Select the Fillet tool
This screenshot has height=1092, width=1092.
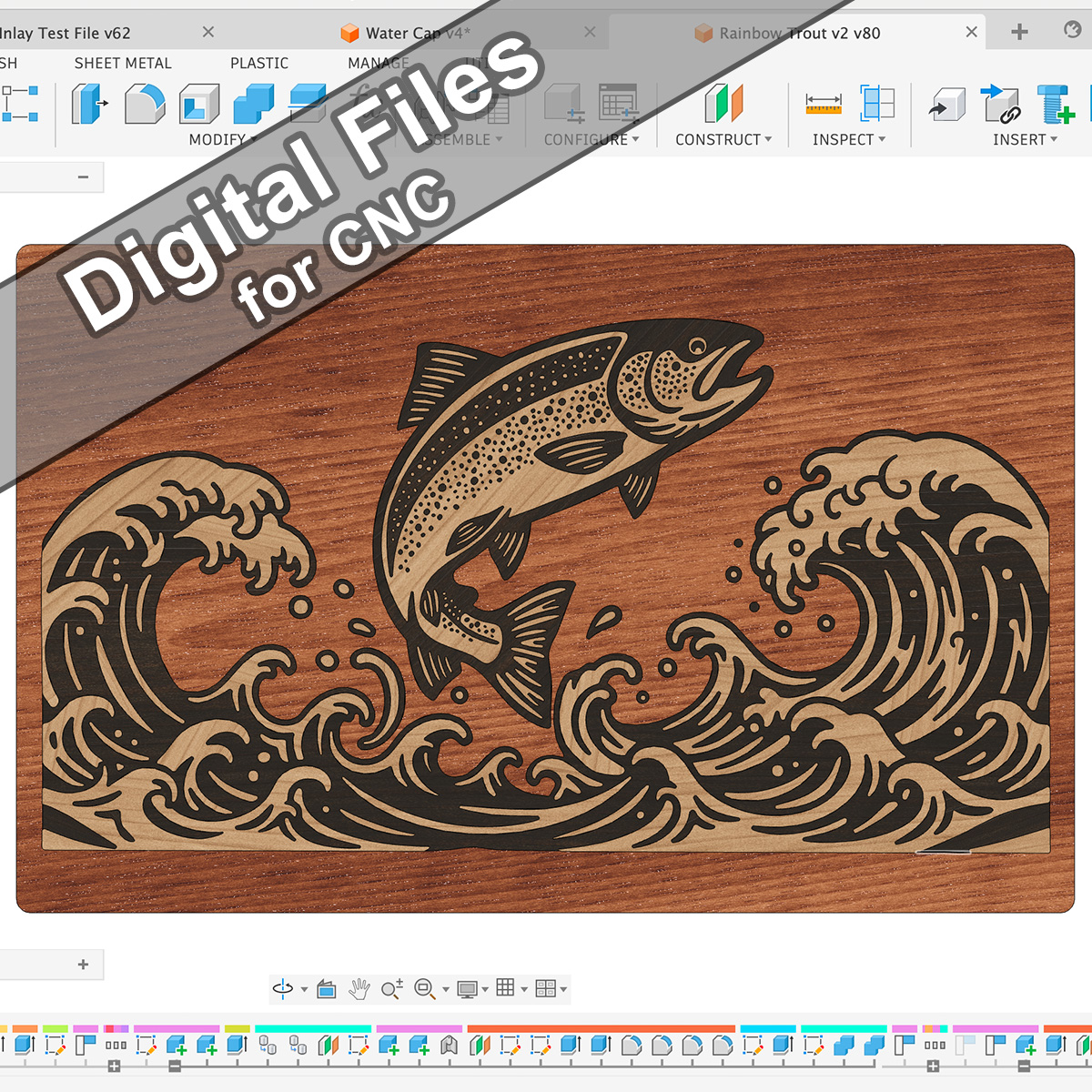point(144,104)
